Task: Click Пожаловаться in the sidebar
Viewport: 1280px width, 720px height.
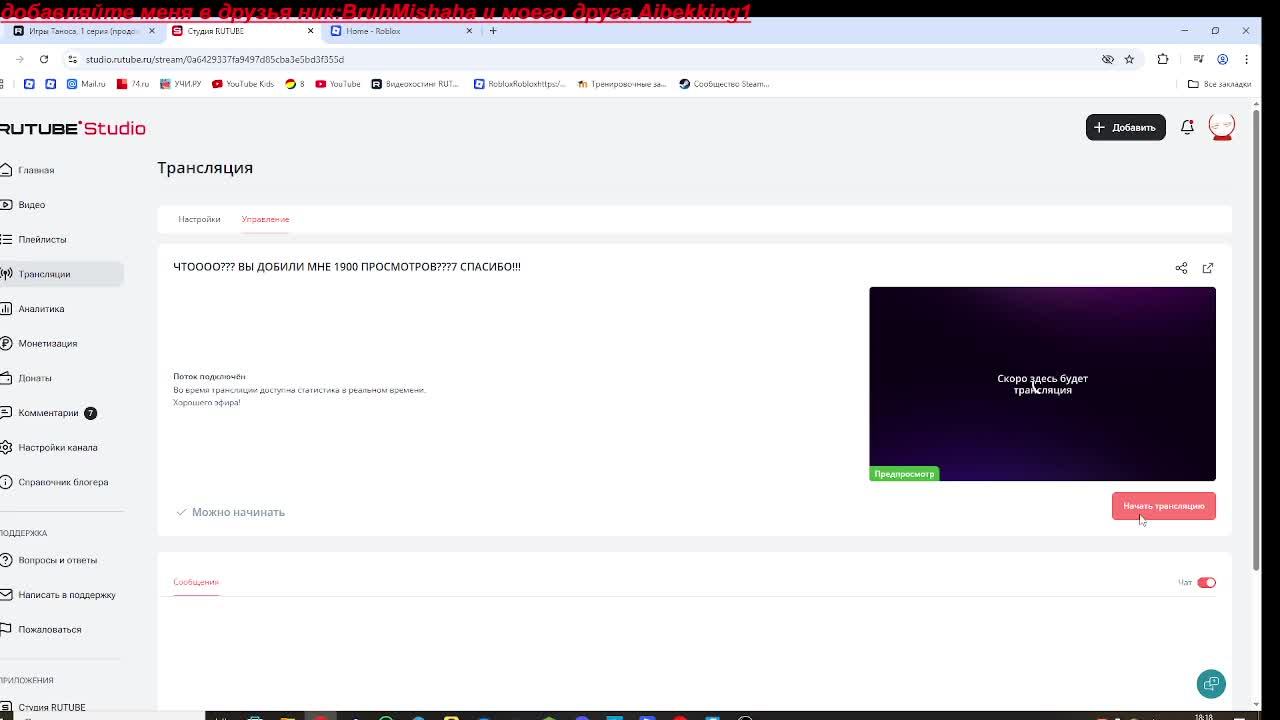Action: point(49,629)
